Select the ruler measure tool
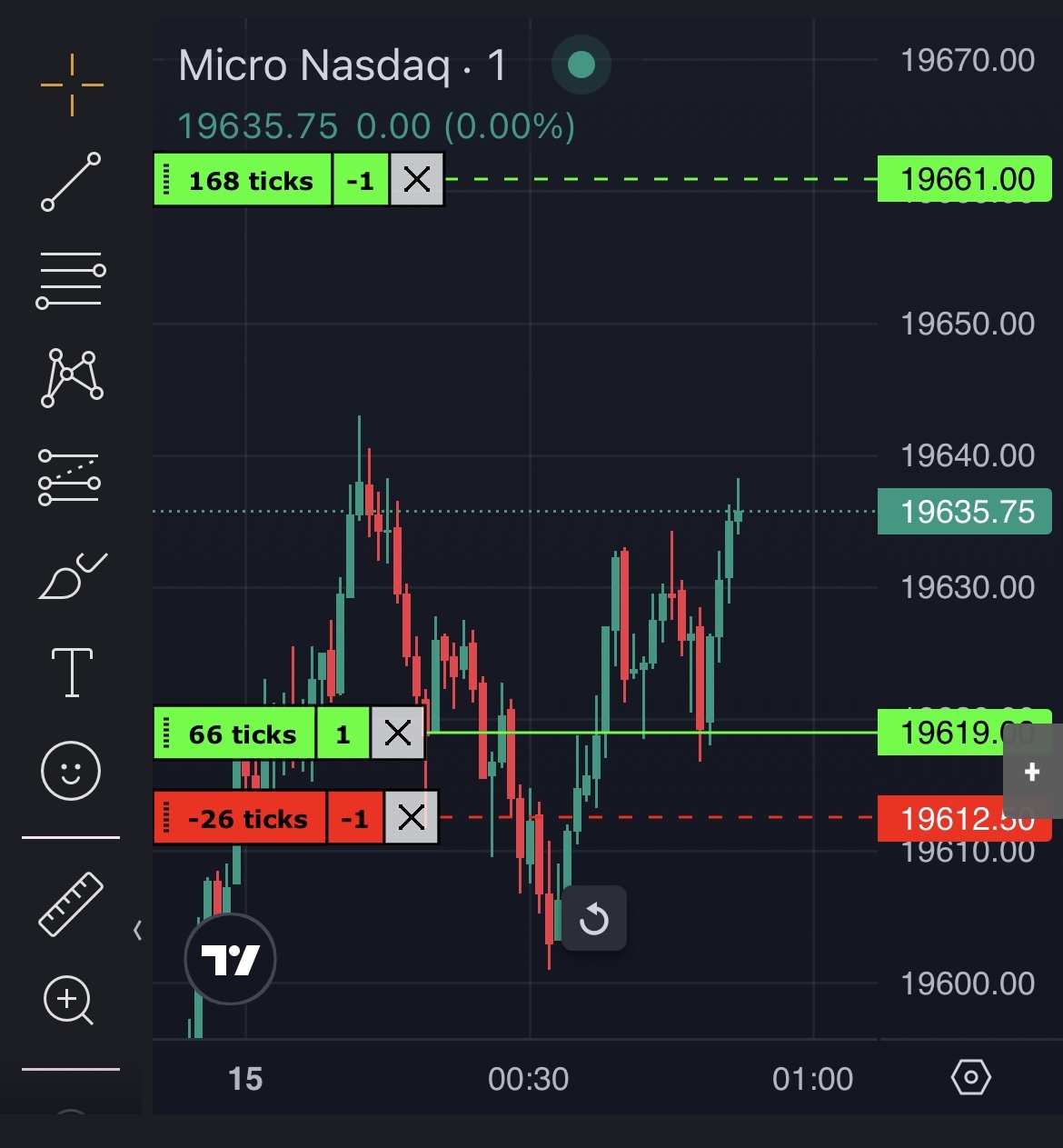This screenshot has height=1148, width=1063. 71,903
